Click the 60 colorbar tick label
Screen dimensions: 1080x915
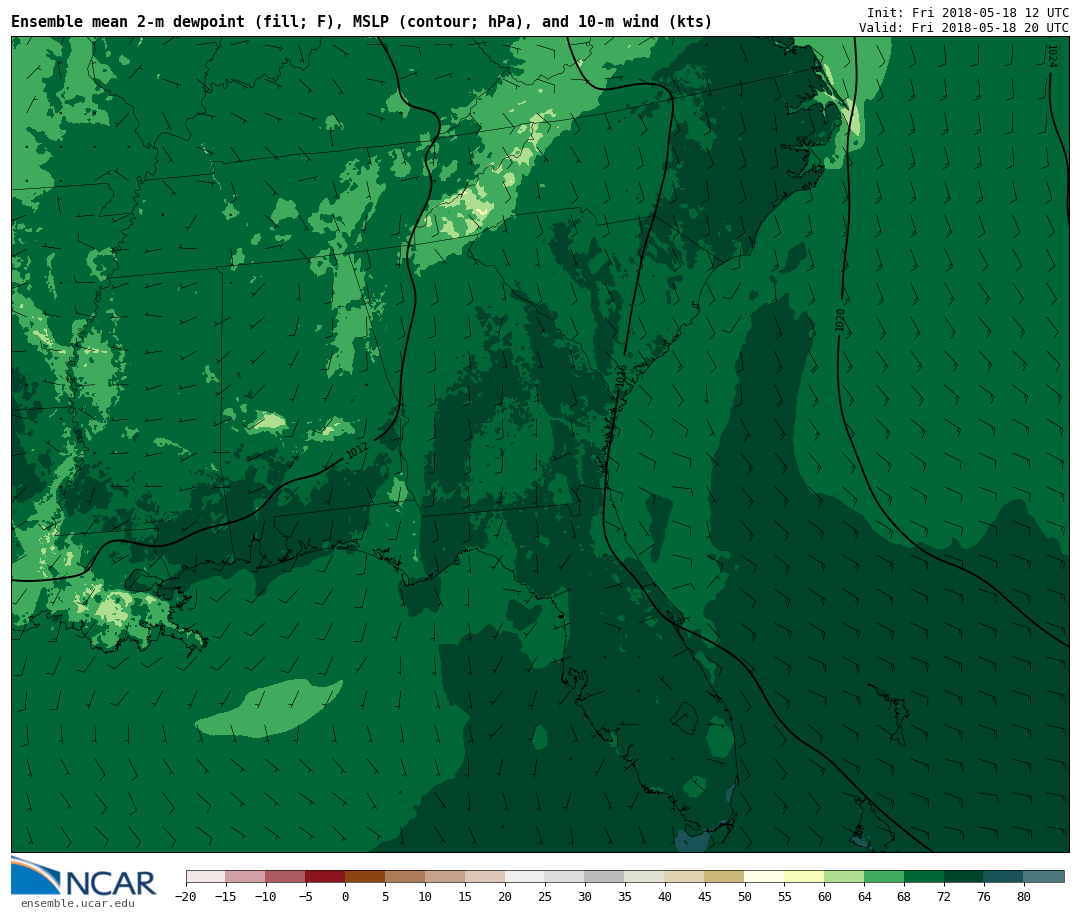(x=825, y=896)
